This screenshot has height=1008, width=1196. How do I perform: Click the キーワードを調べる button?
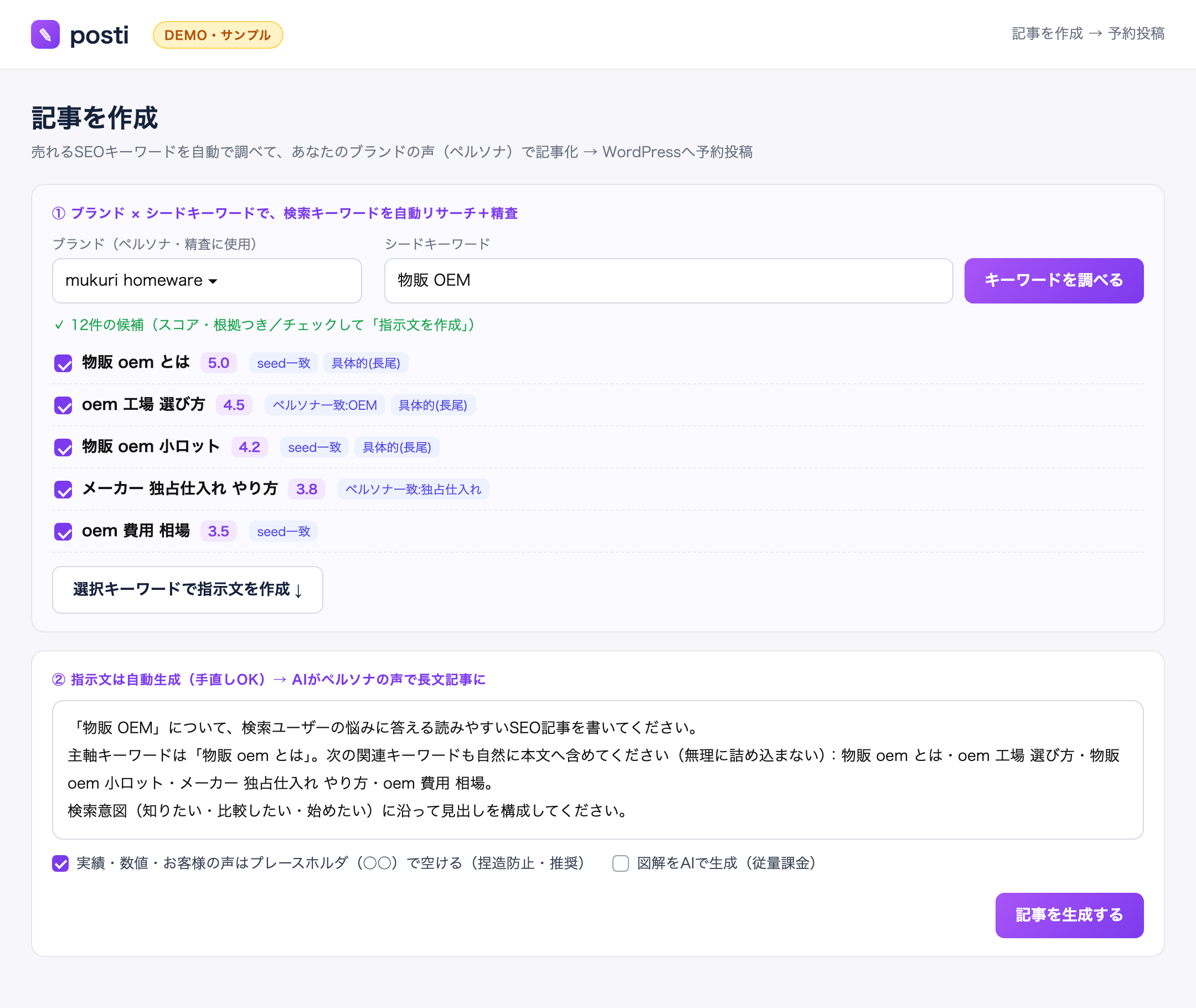[1053, 281]
